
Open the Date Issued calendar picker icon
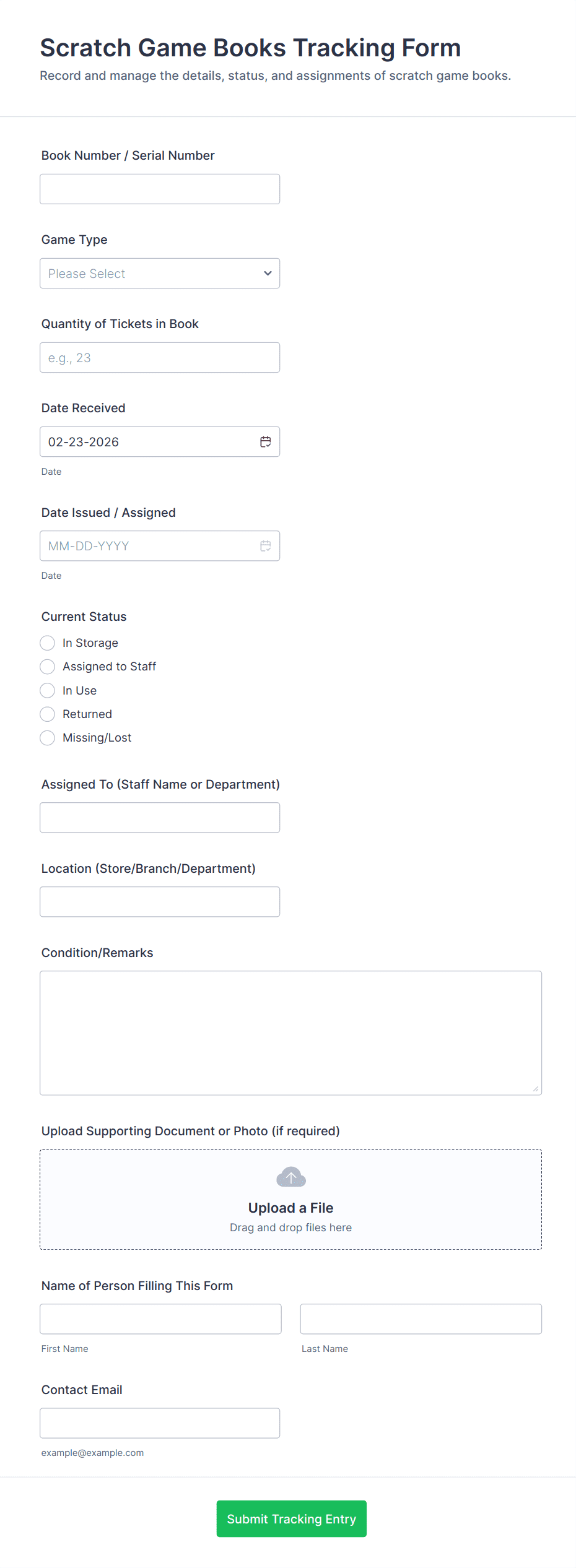(265, 546)
